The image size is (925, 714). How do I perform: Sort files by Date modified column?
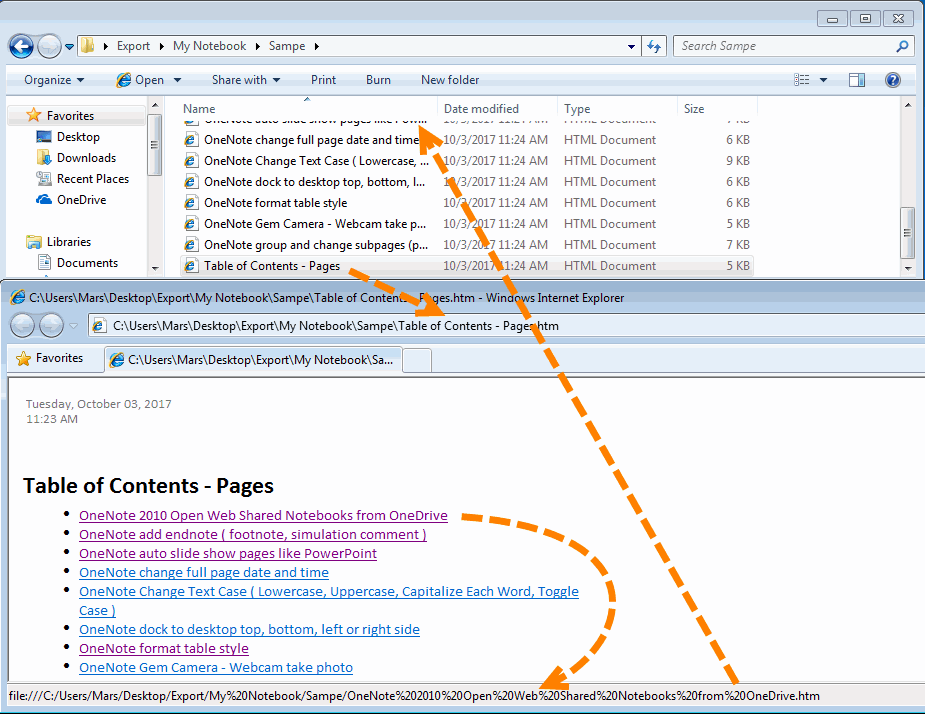tap(481, 109)
